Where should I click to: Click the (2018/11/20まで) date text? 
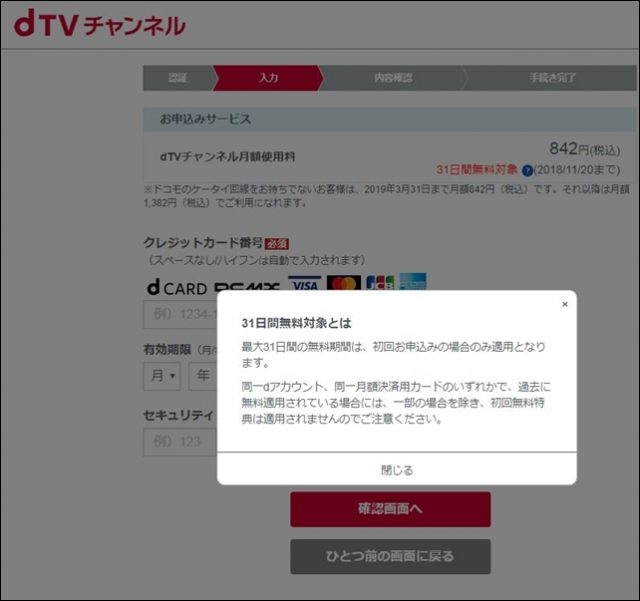coord(577,170)
